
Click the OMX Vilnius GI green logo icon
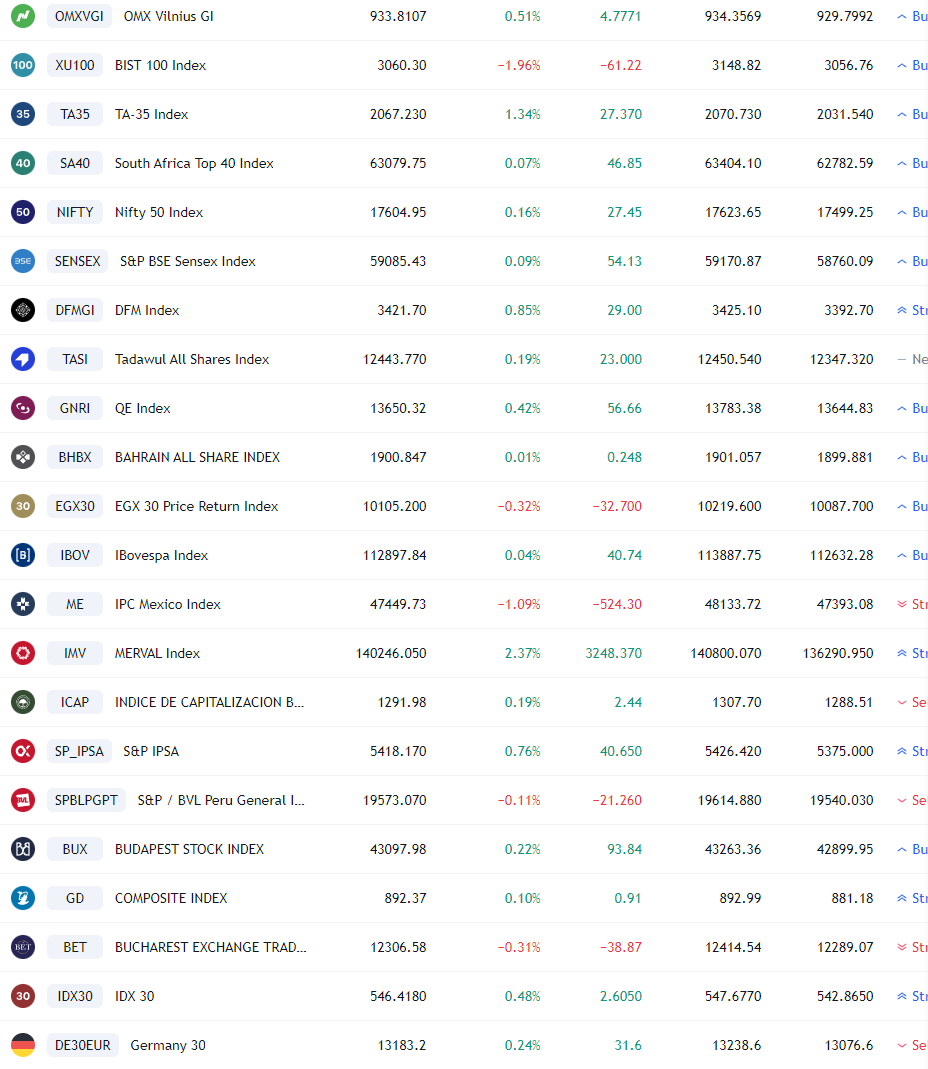(23, 16)
